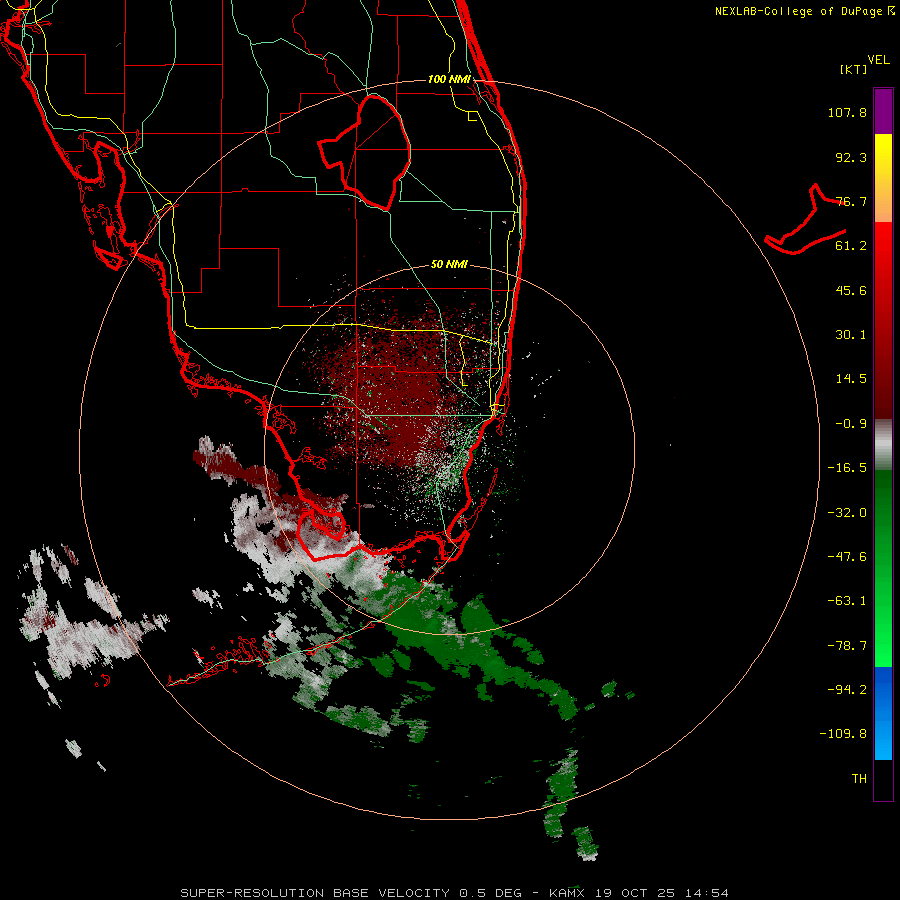This screenshot has height=900, width=900.
Task: Click the 92.3 velocity scale value
Action: pyautogui.click(x=851, y=157)
